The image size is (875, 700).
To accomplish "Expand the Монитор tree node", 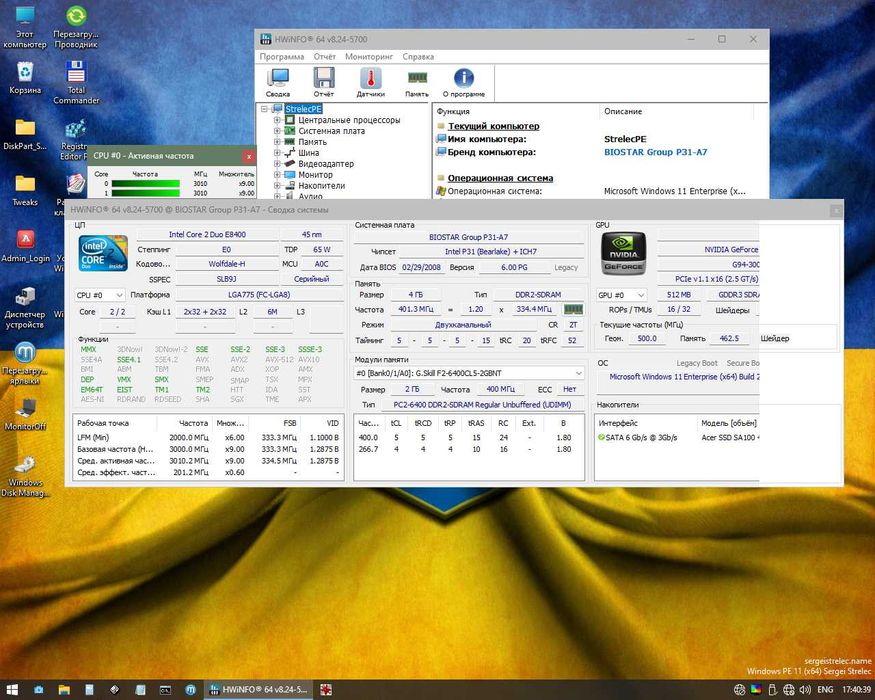I will (277, 175).
